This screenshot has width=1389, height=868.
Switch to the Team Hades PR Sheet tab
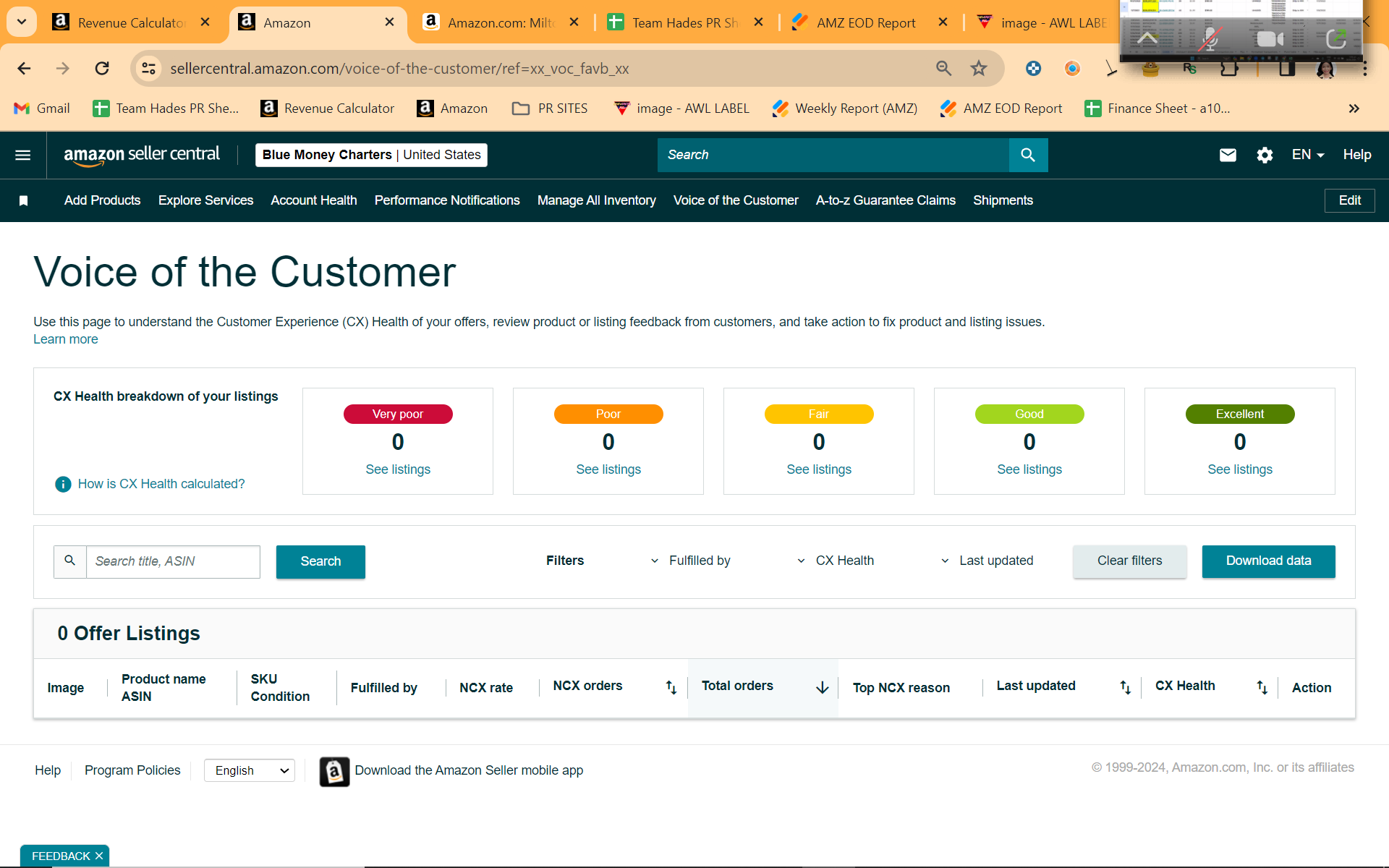coord(684,22)
